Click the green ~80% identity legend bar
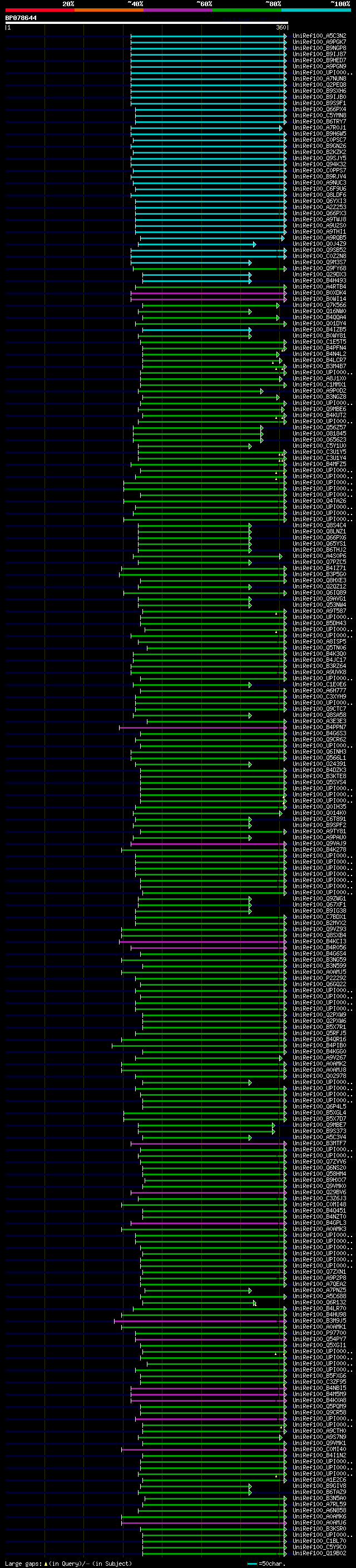Viewport: 356px width, 1568px height. coord(247,10)
